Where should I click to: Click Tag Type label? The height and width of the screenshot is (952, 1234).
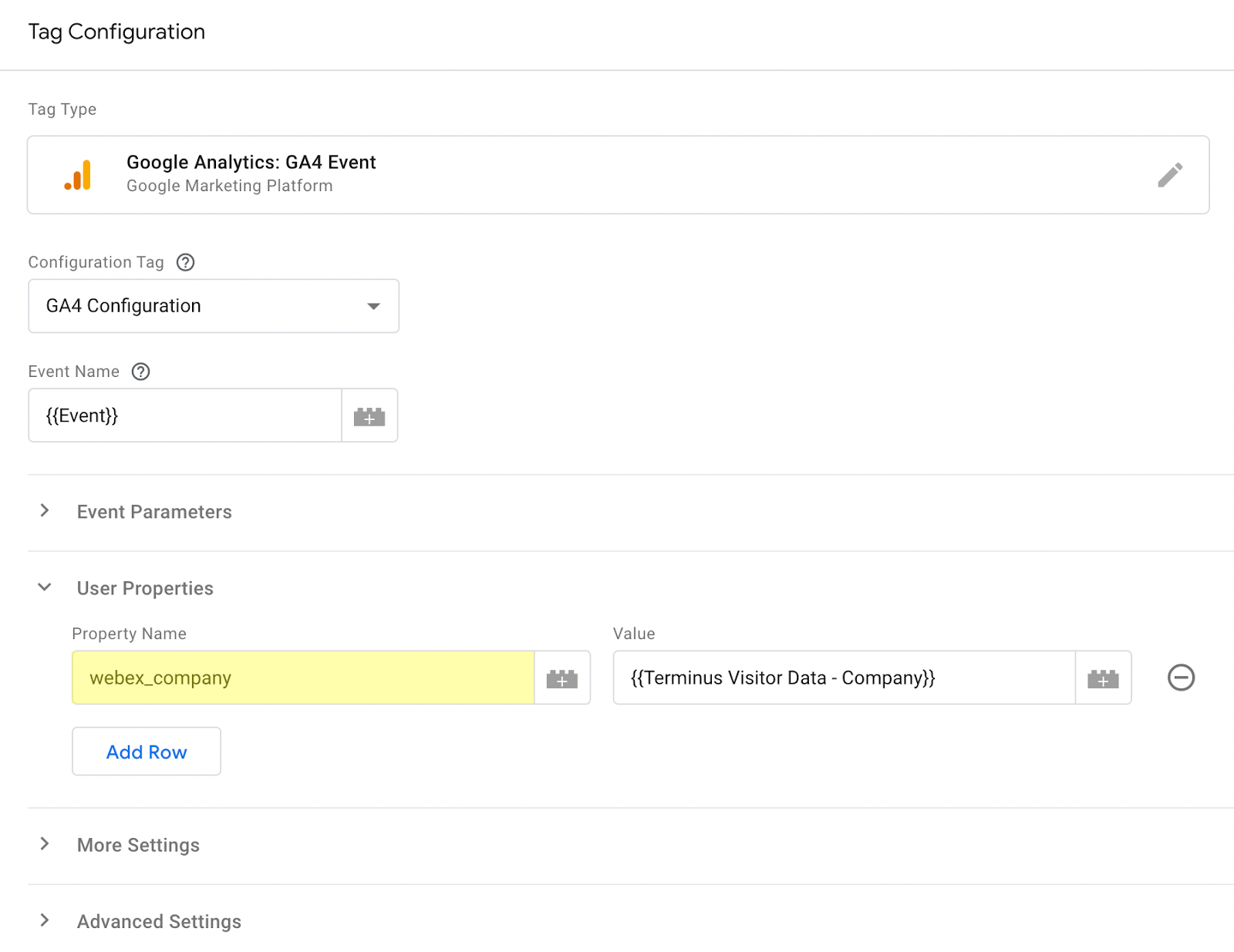pyautogui.click(x=62, y=109)
